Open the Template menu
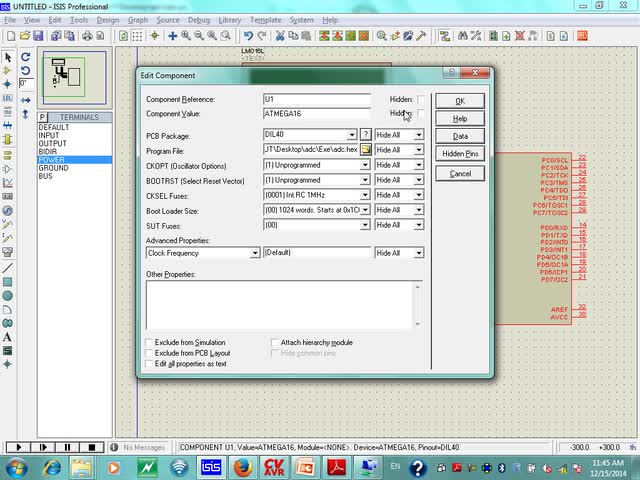Image resolution: width=640 pixels, height=480 pixels. click(265, 20)
